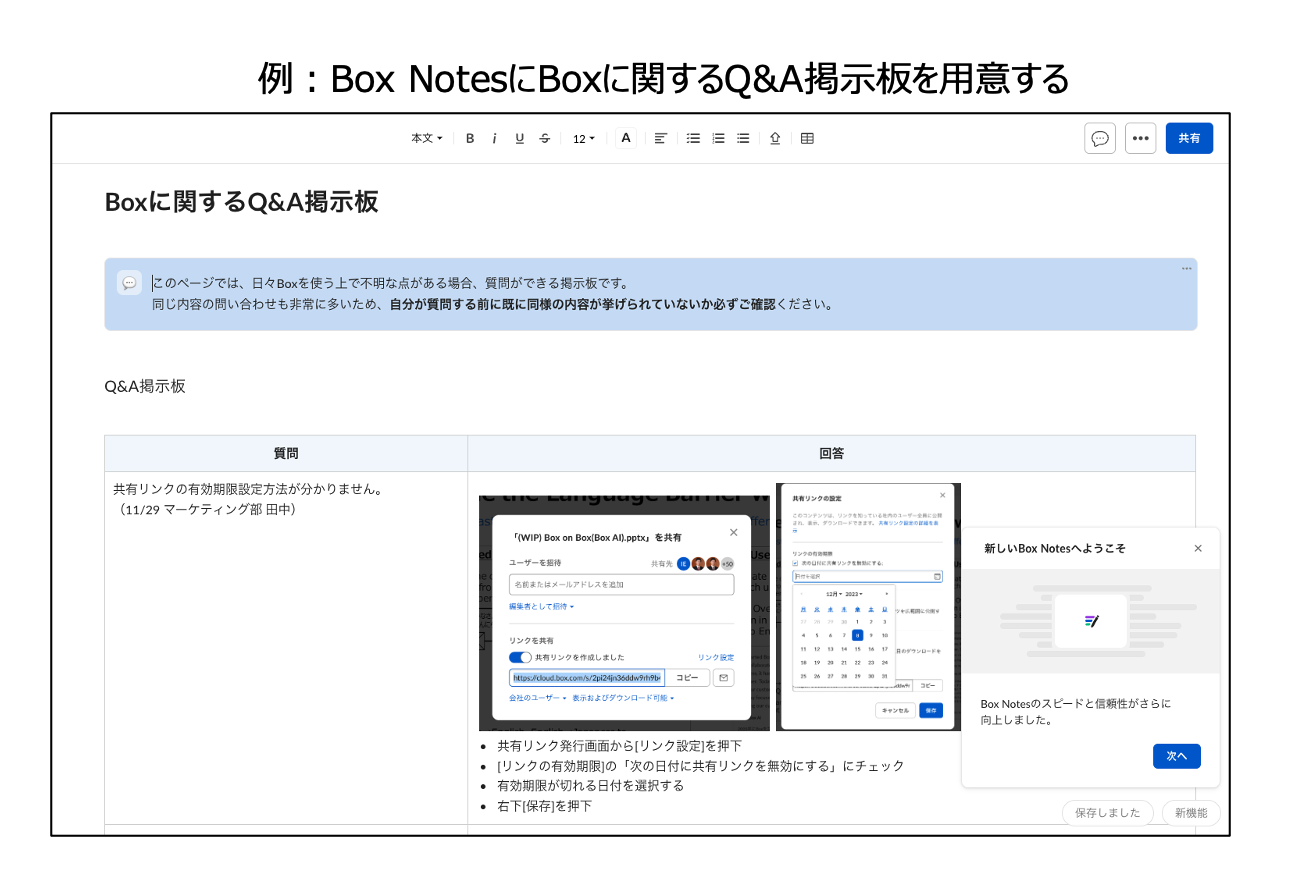The height and width of the screenshot is (871, 1292).
Task: Open the three-dot more options menu
Action: click(x=1140, y=139)
